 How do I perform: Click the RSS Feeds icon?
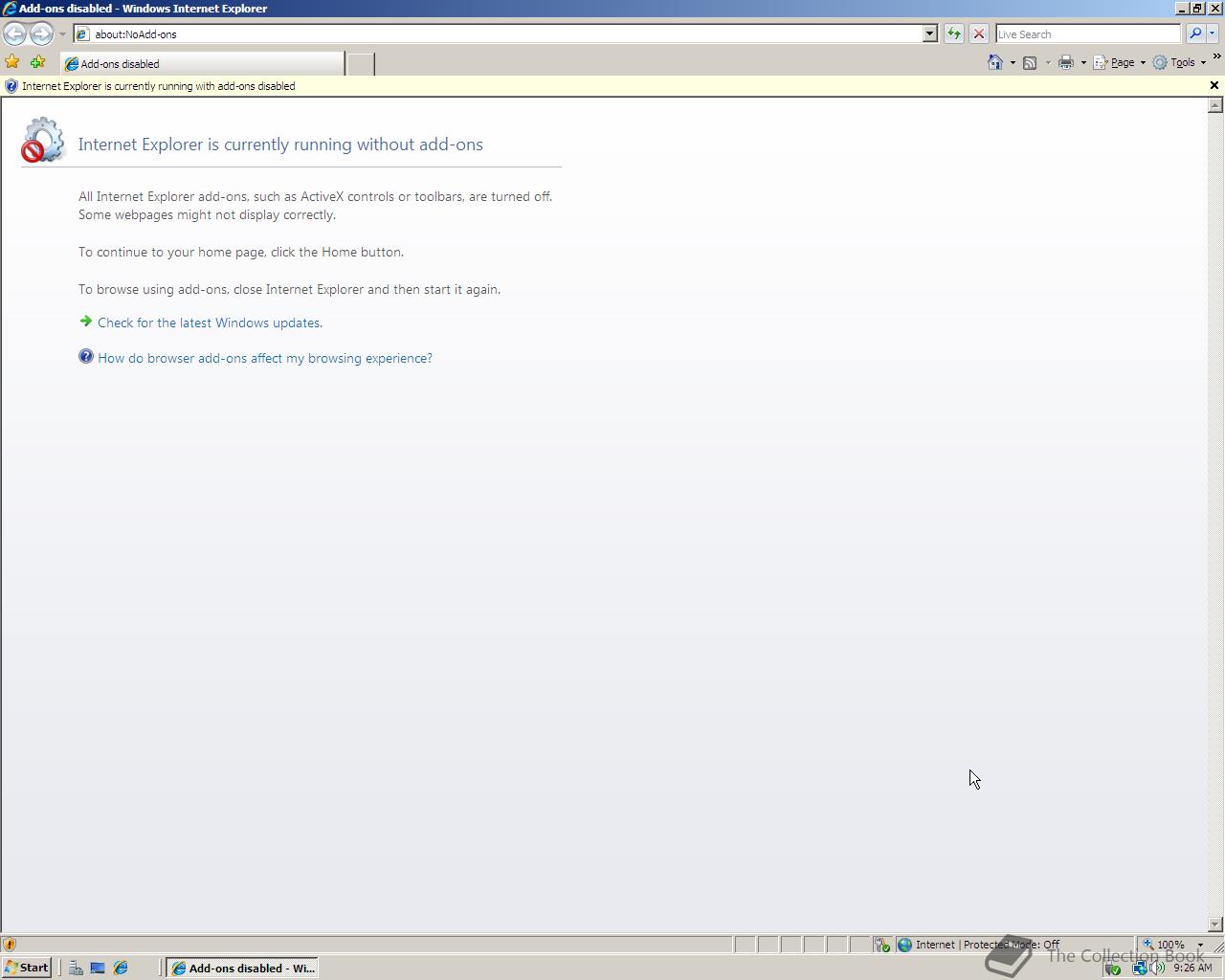coord(1030,62)
